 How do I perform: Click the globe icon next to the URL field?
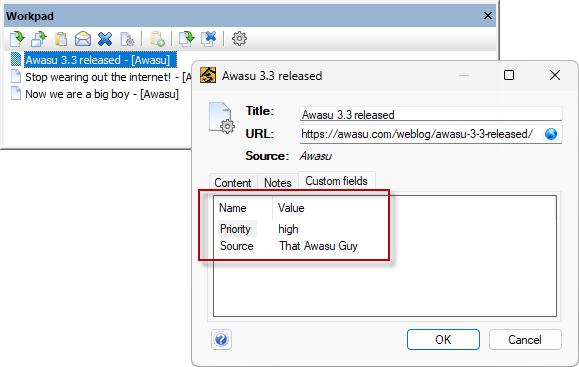(551, 134)
